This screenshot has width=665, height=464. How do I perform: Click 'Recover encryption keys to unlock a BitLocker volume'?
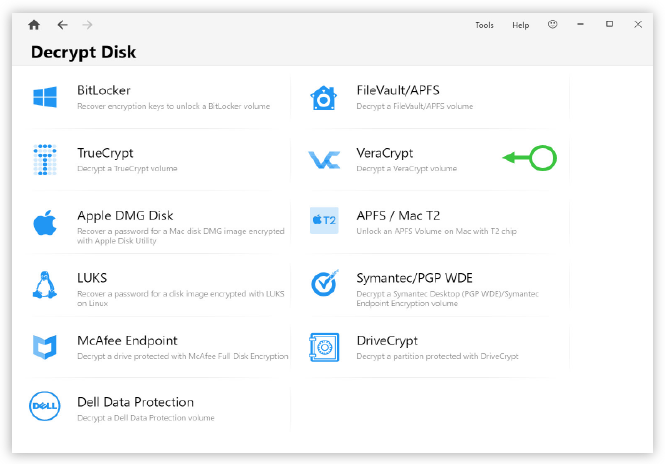point(173,106)
